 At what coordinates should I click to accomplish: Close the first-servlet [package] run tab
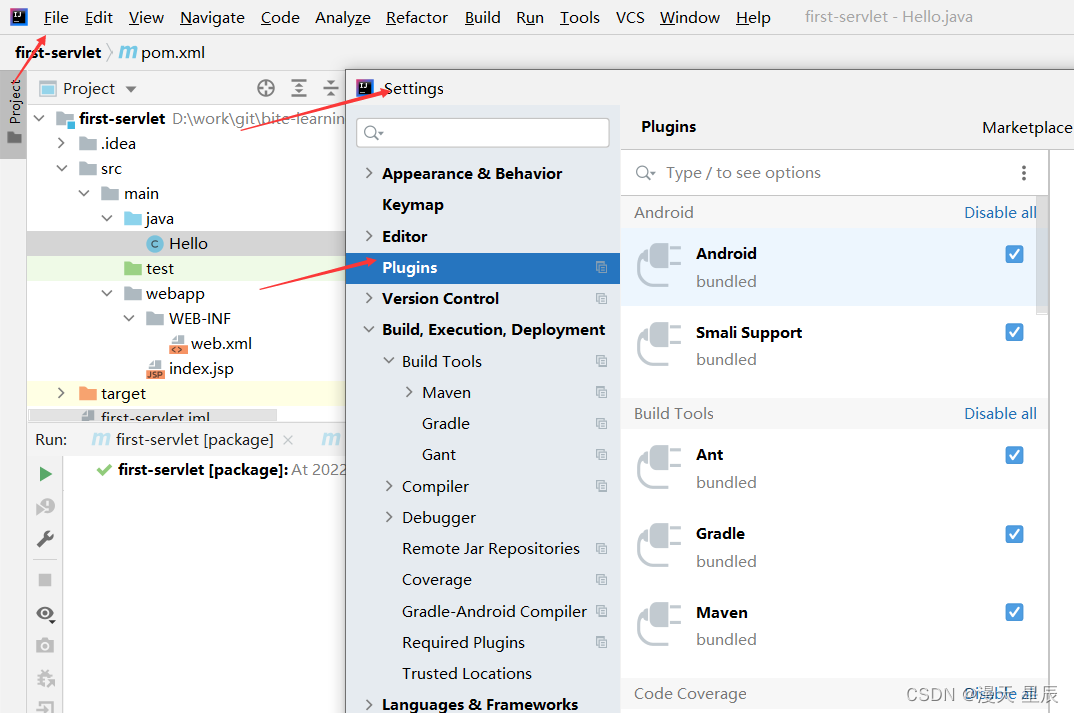288,440
